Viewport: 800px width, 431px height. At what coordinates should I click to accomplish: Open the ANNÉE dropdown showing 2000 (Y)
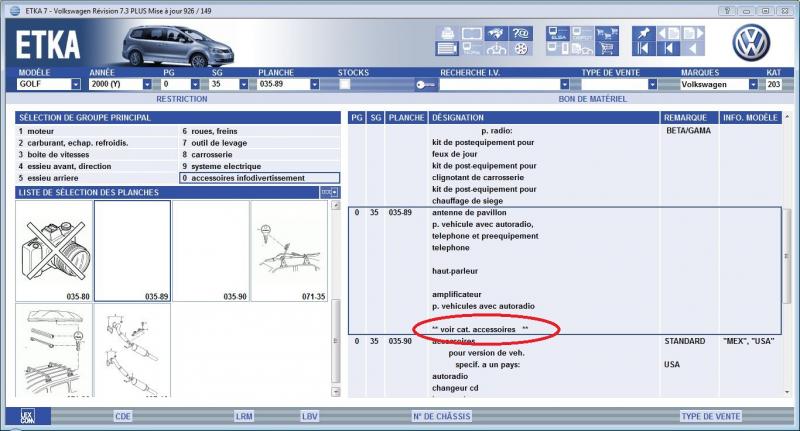(x=147, y=84)
